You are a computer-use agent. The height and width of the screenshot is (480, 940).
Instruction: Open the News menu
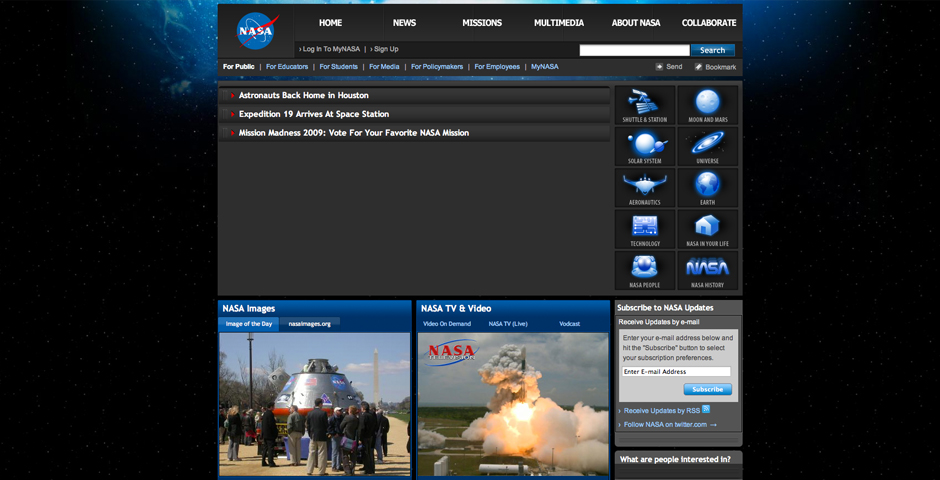[405, 23]
